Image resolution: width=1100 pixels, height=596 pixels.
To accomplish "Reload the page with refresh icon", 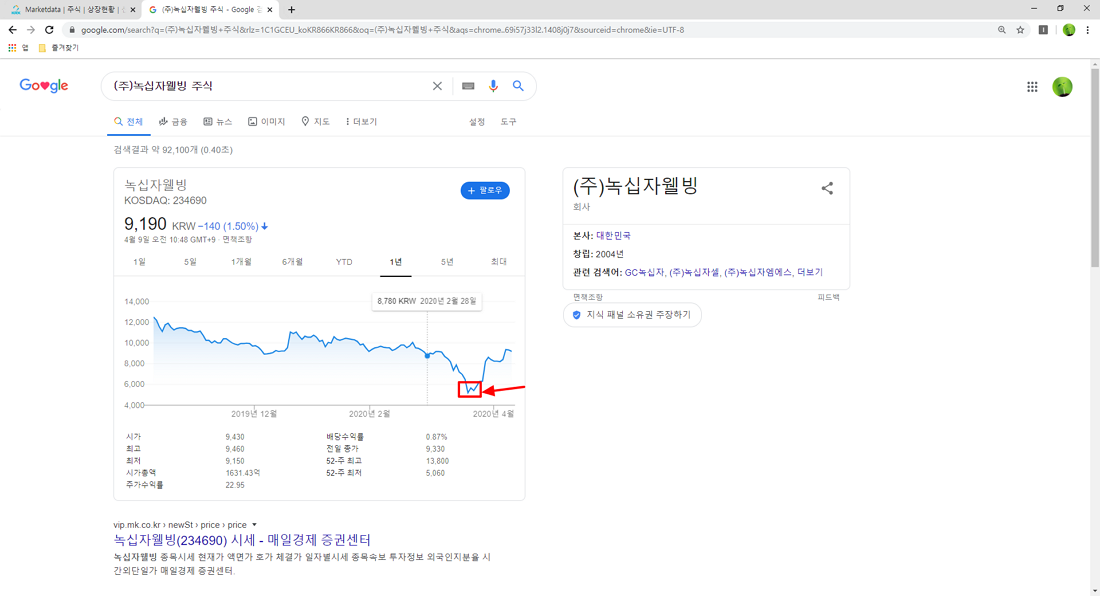I will 49,29.
